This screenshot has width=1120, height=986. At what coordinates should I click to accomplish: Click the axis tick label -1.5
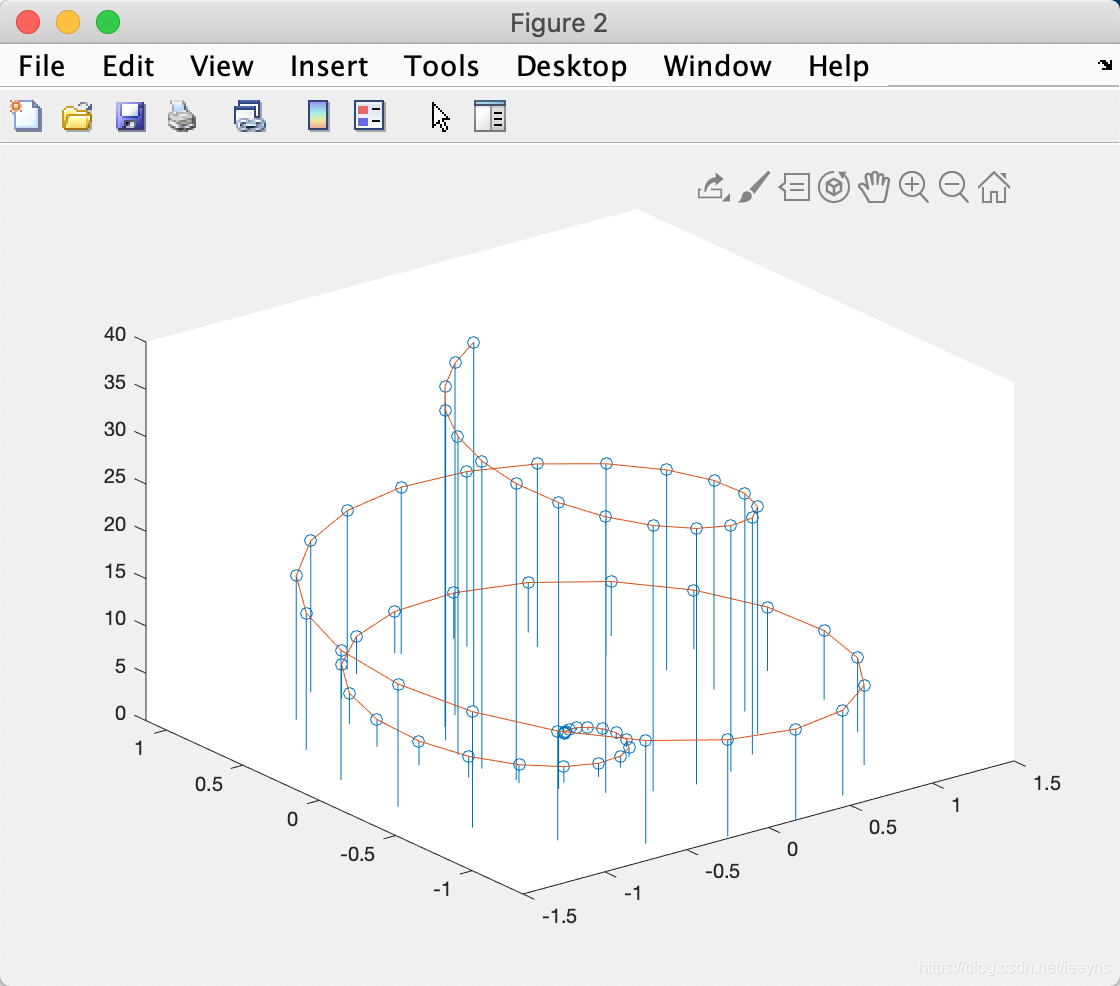point(559,917)
